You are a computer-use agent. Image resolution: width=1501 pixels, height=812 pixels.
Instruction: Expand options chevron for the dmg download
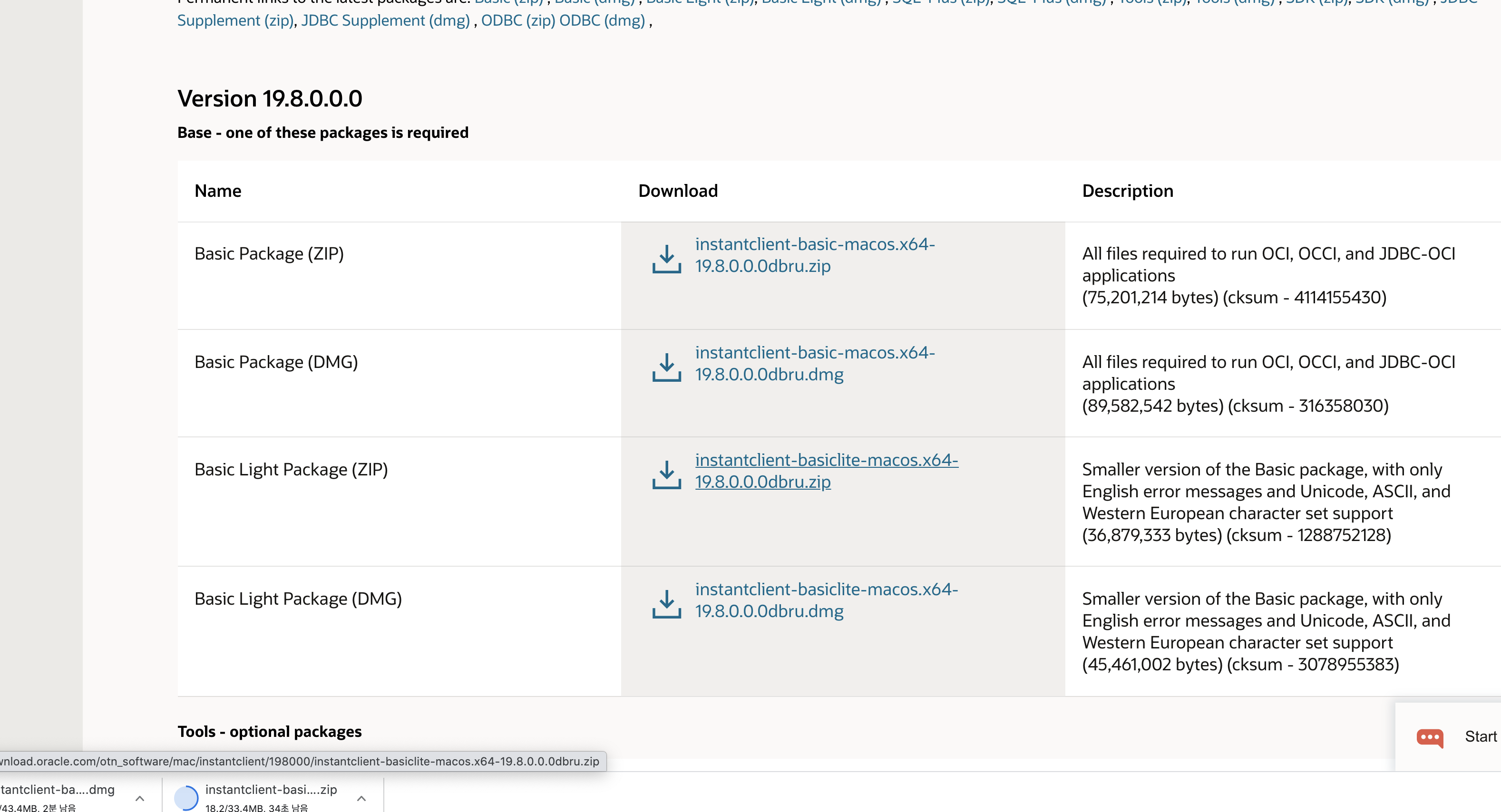point(140,799)
